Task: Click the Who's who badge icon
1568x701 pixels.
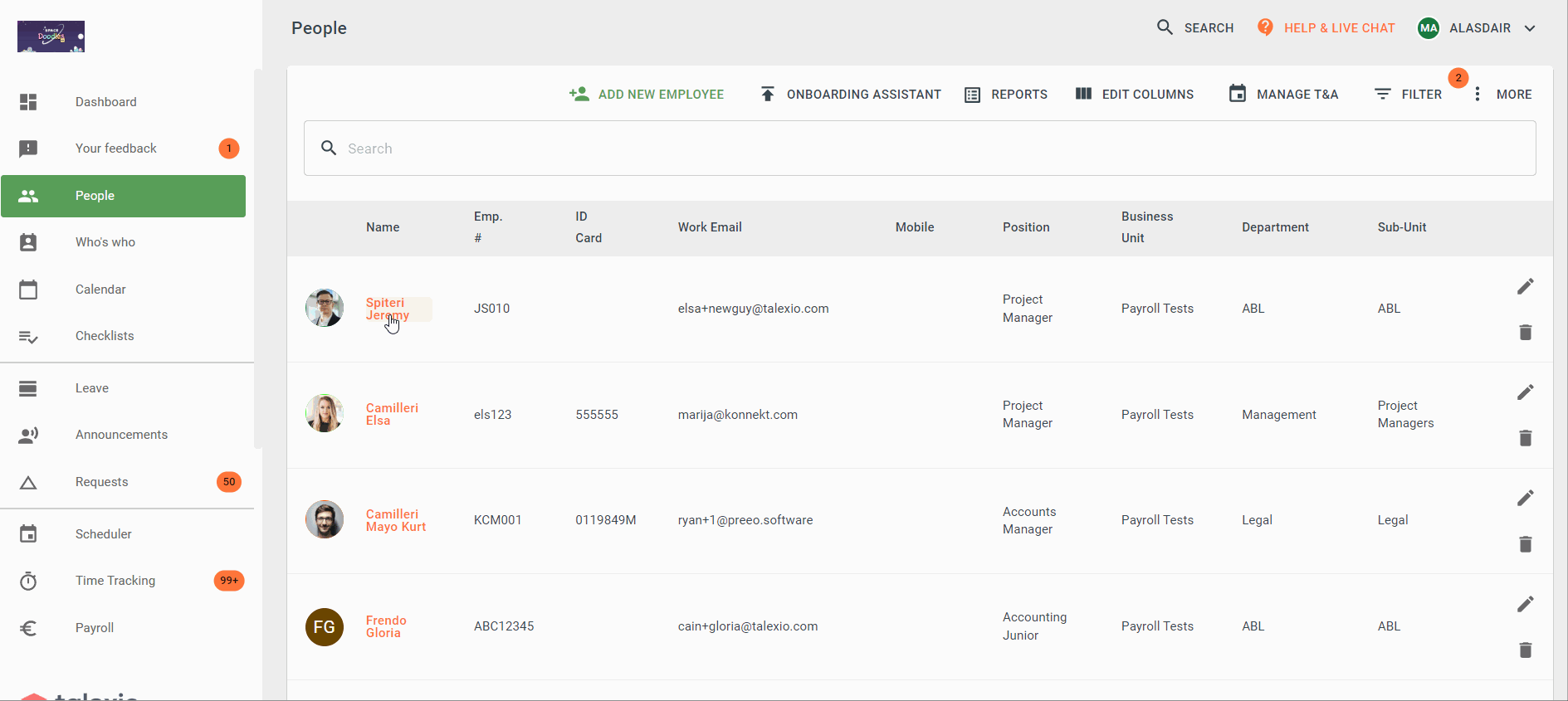Action: pyautogui.click(x=28, y=242)
